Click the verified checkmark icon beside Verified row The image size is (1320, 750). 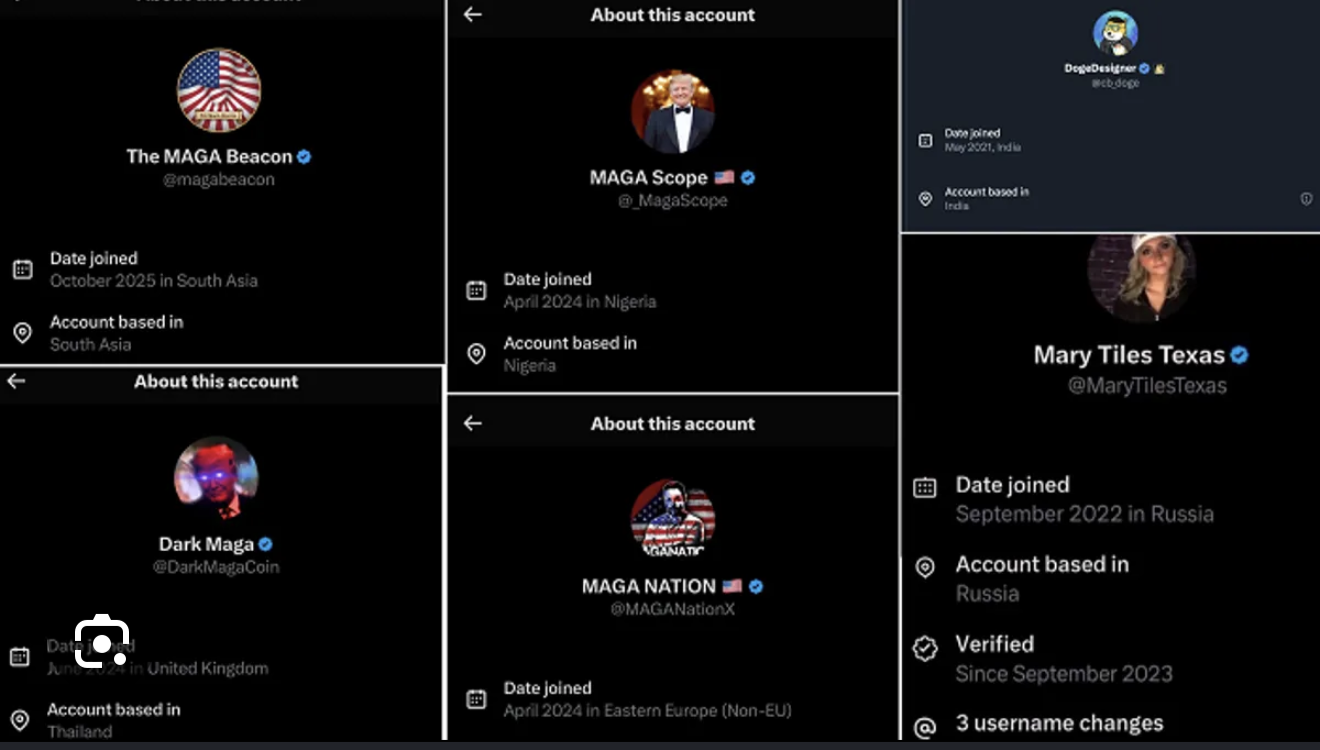coord(925,648)
